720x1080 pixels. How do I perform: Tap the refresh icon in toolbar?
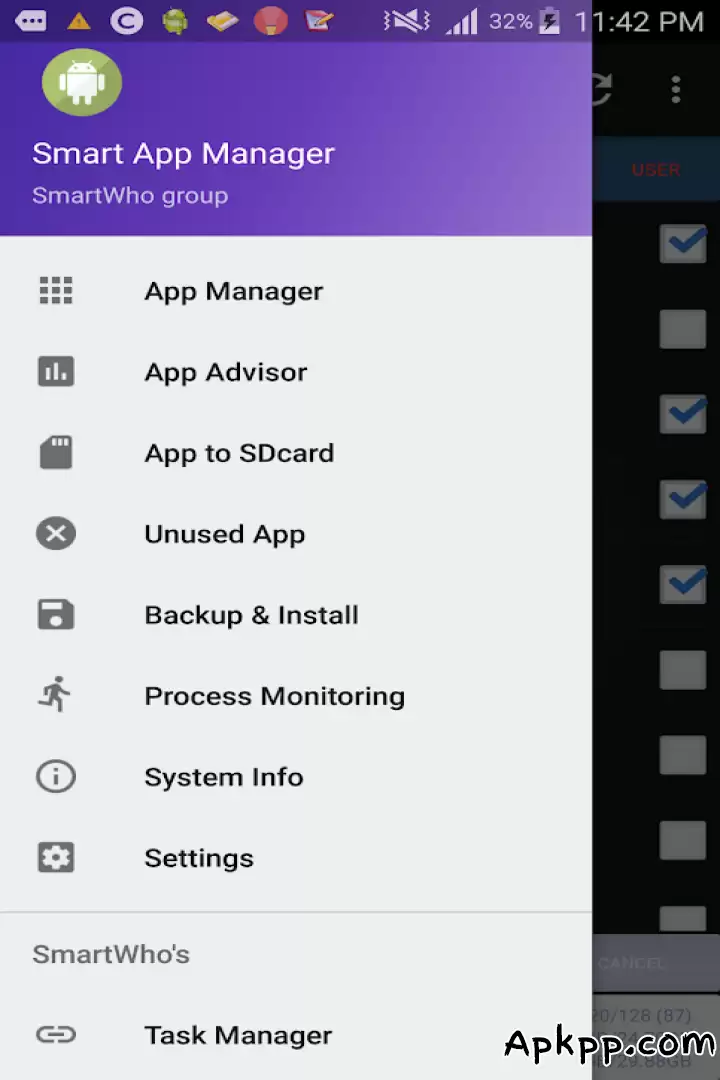coord(602,90)
